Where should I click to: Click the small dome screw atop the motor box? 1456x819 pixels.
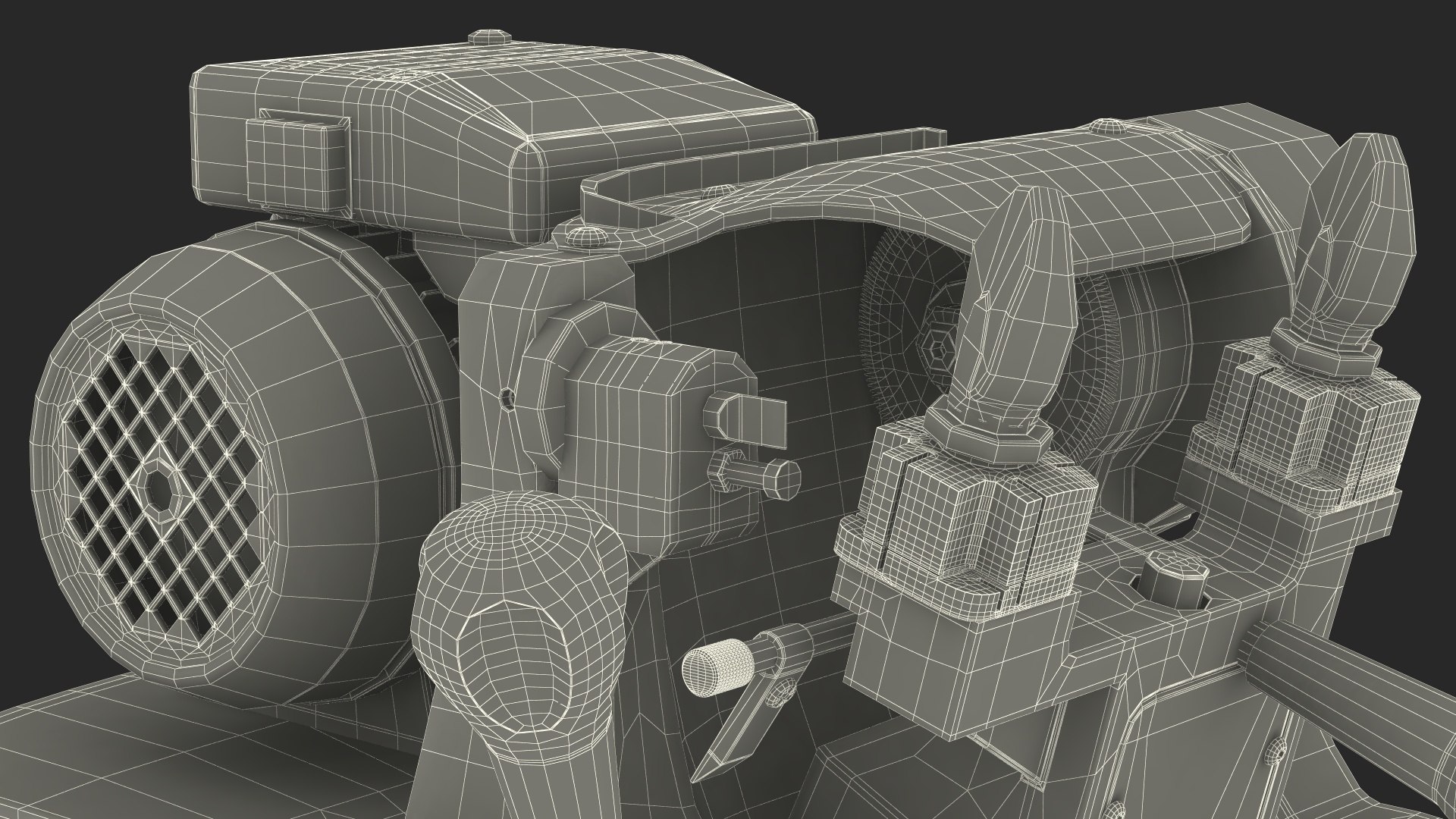(x=490, y=37)
